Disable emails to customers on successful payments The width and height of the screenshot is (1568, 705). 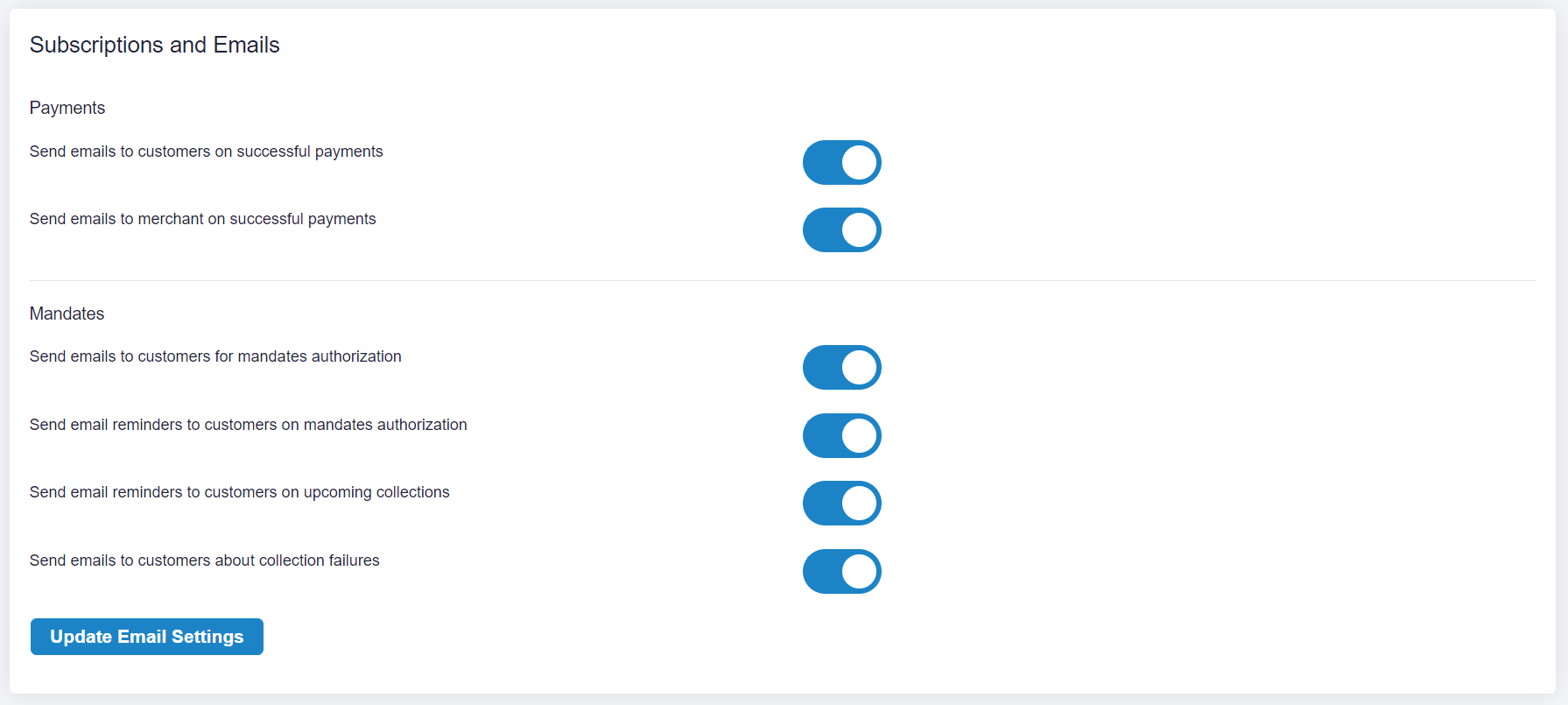(x=841, y=162)
